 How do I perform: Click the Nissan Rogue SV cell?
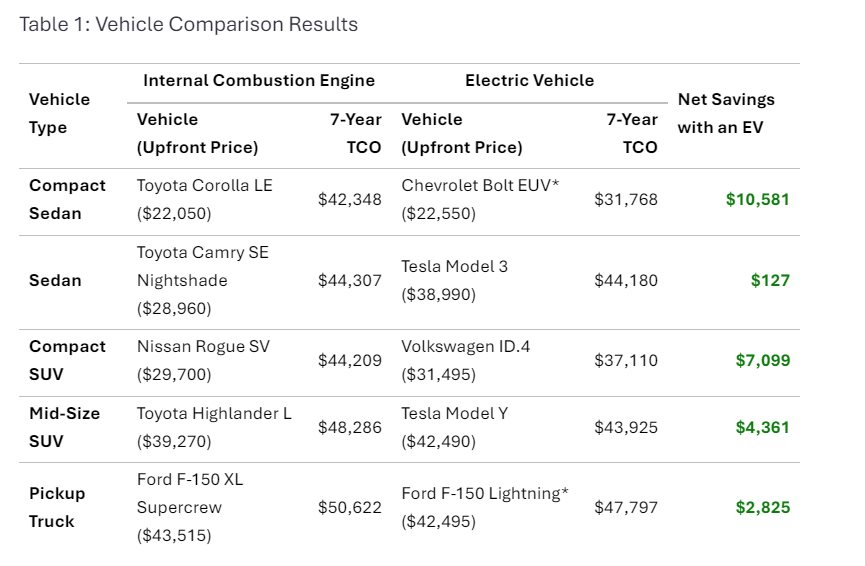[203, 360]
